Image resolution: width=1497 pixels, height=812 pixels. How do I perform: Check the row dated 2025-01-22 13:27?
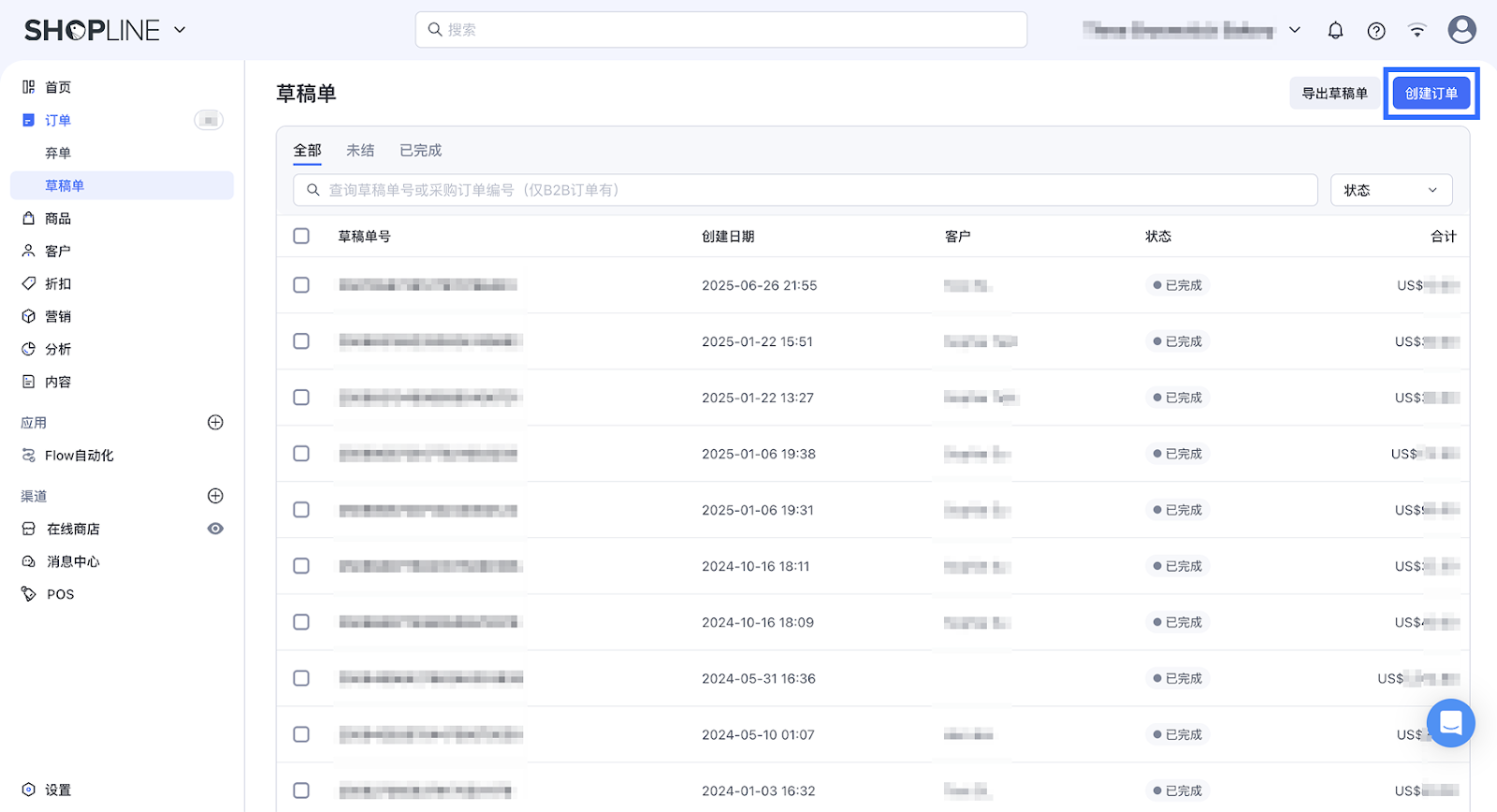click(301, 397)
